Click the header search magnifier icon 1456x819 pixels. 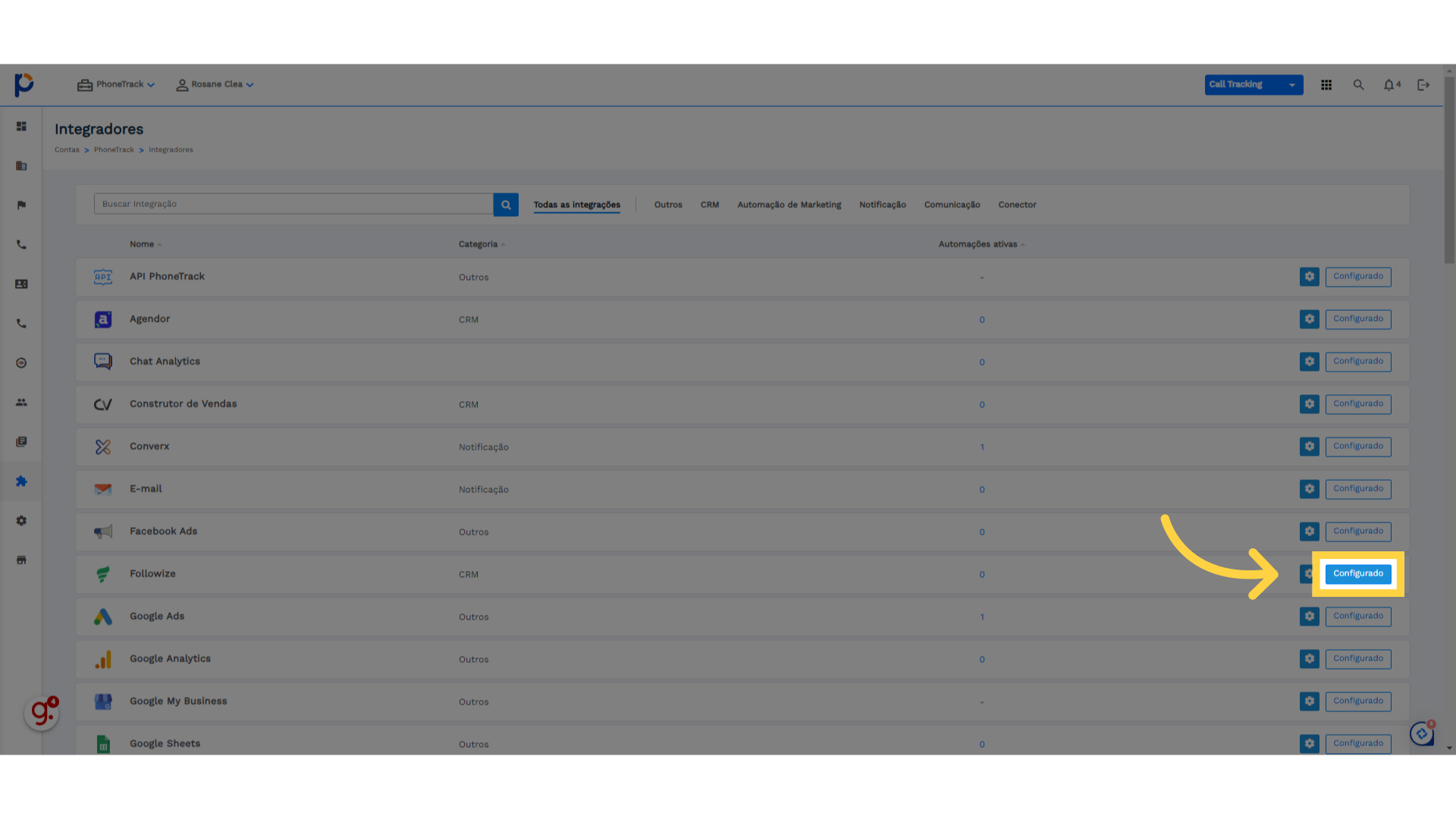click(1358, 85)
